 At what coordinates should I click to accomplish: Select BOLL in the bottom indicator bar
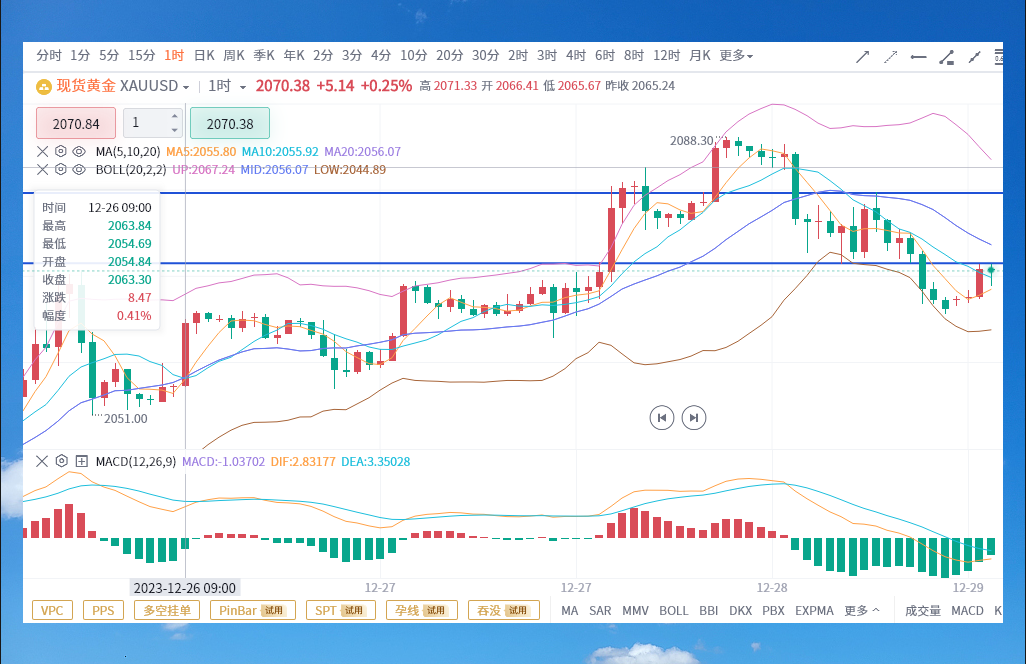pyautogui.click(x=673, y=610)
